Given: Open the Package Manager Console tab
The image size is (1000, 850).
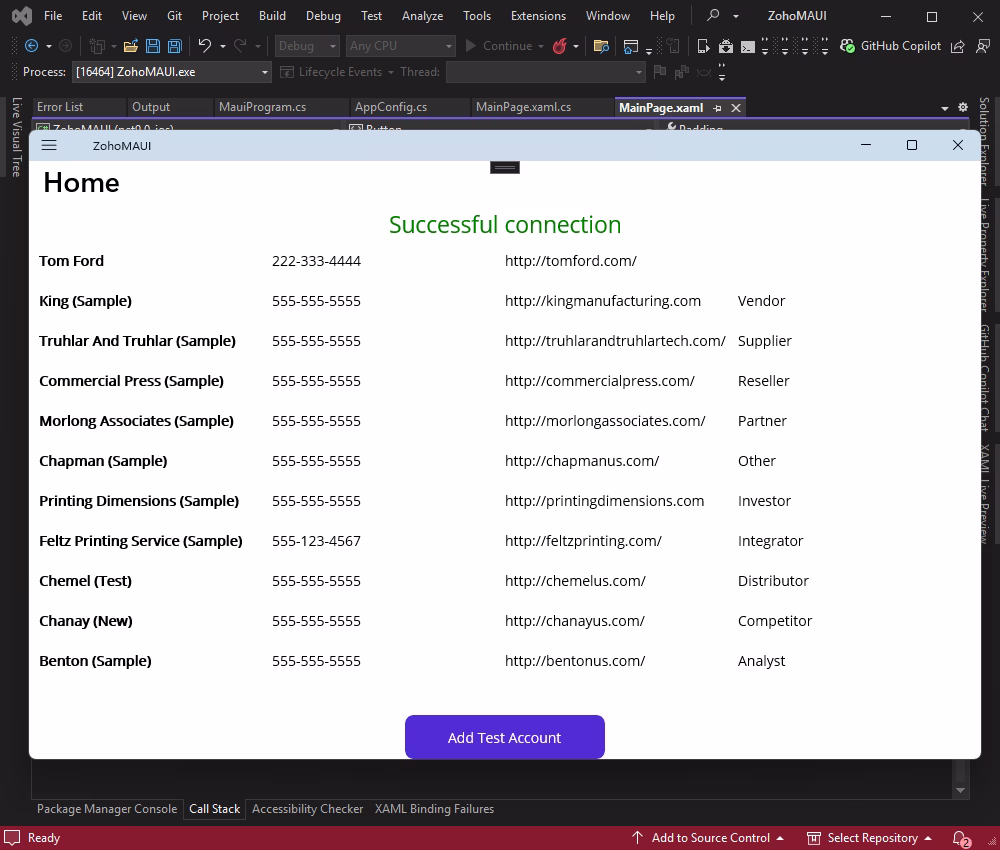Looking at the screenshot, I should [x=107, y=809].
